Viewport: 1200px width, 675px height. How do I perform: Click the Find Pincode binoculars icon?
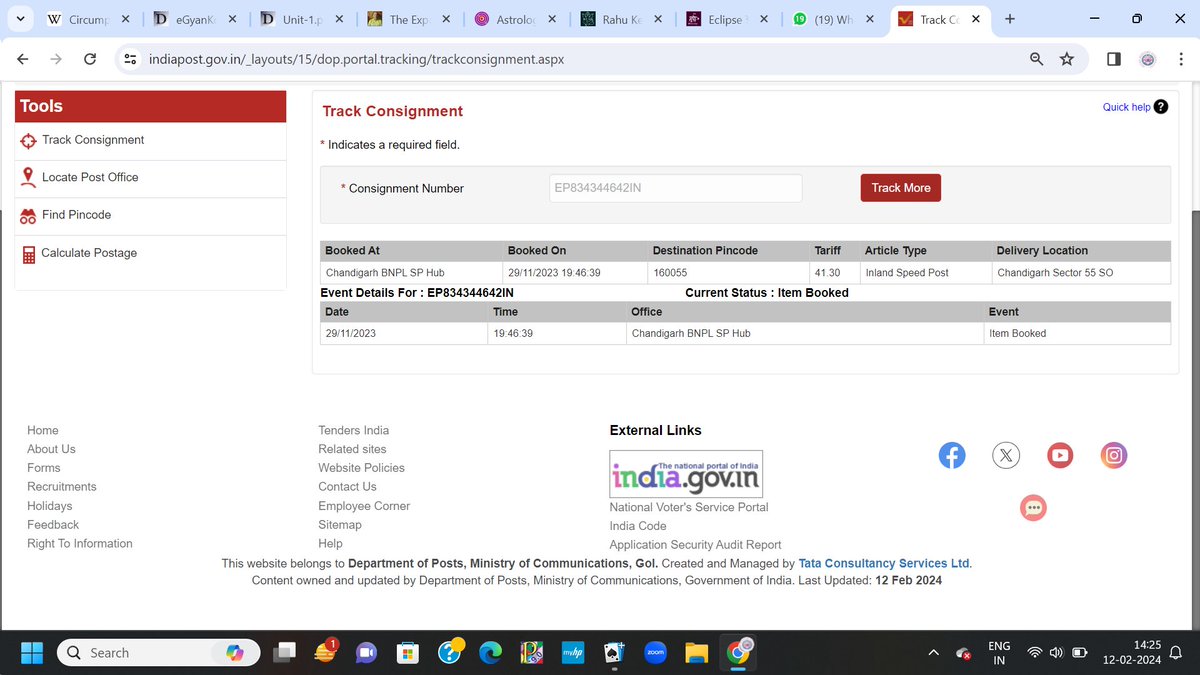(28, 216)
